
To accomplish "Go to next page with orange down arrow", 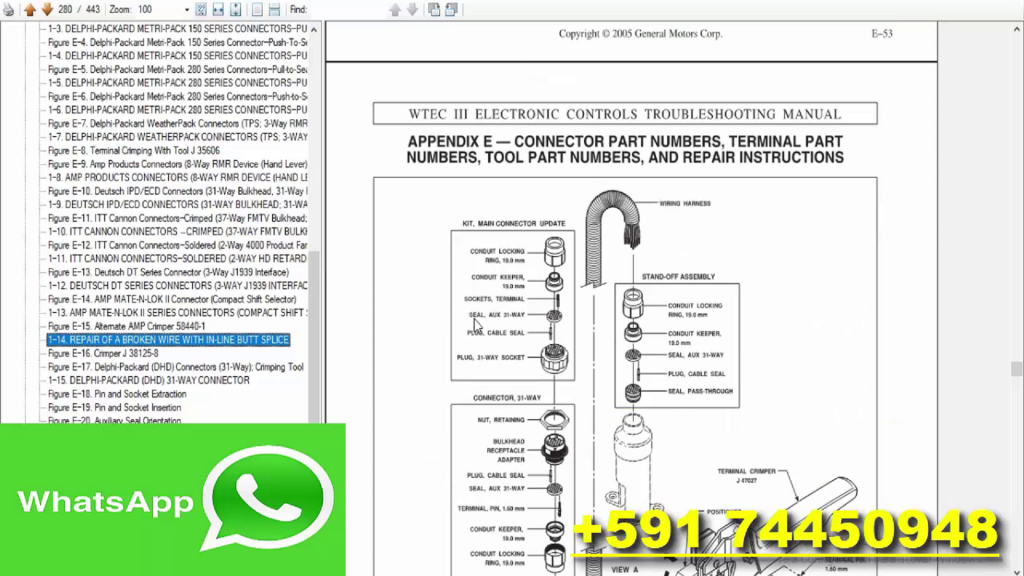I will pos(46,9).
